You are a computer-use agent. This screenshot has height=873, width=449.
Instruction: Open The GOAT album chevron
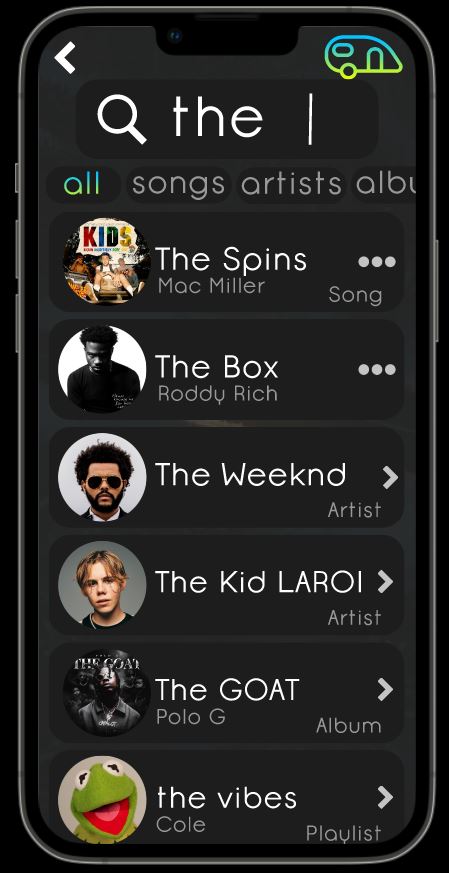pos(385,689)
